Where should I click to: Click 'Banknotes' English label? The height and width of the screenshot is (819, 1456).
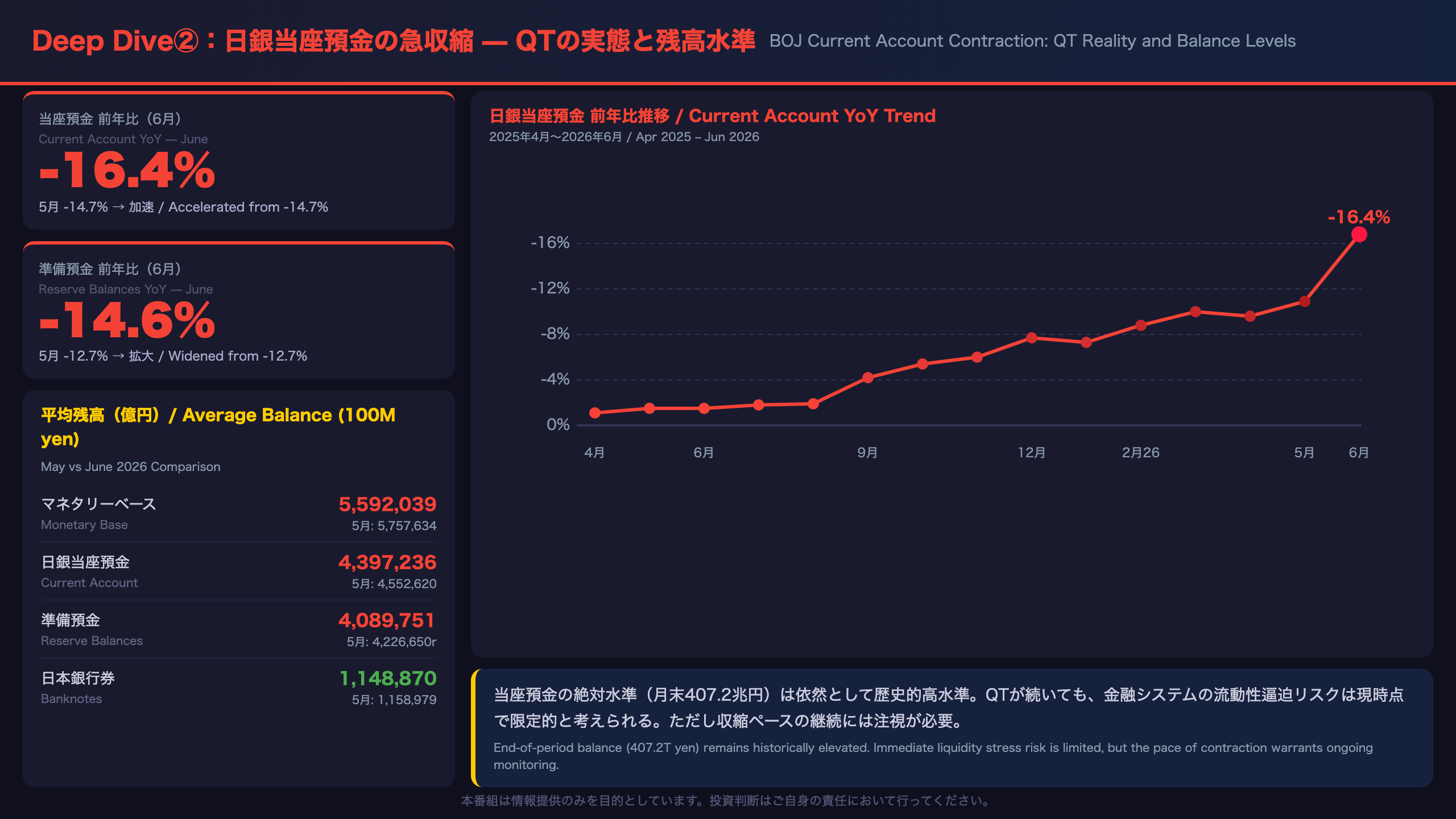72,699
